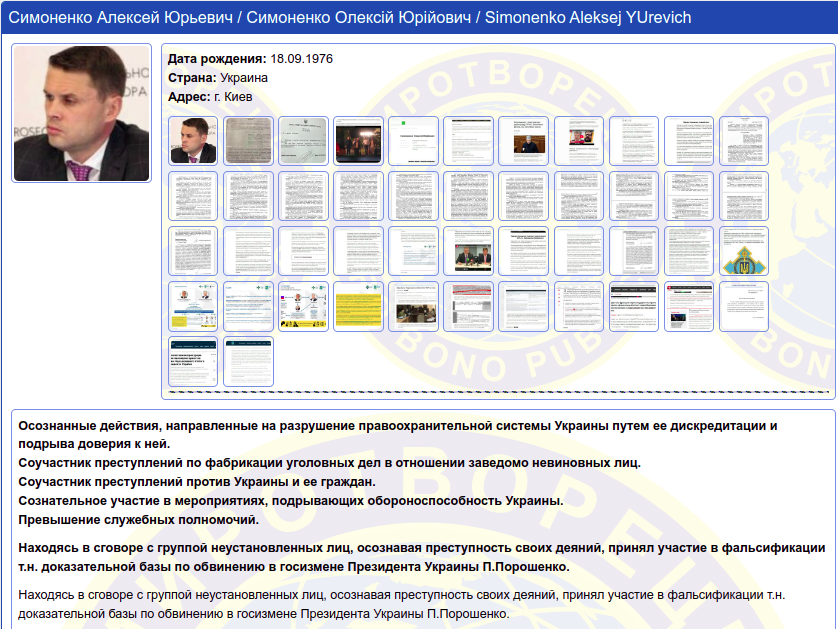Open the article thumbnail with a man in dark clothing

pyautogui.click(x=523, y=140)
